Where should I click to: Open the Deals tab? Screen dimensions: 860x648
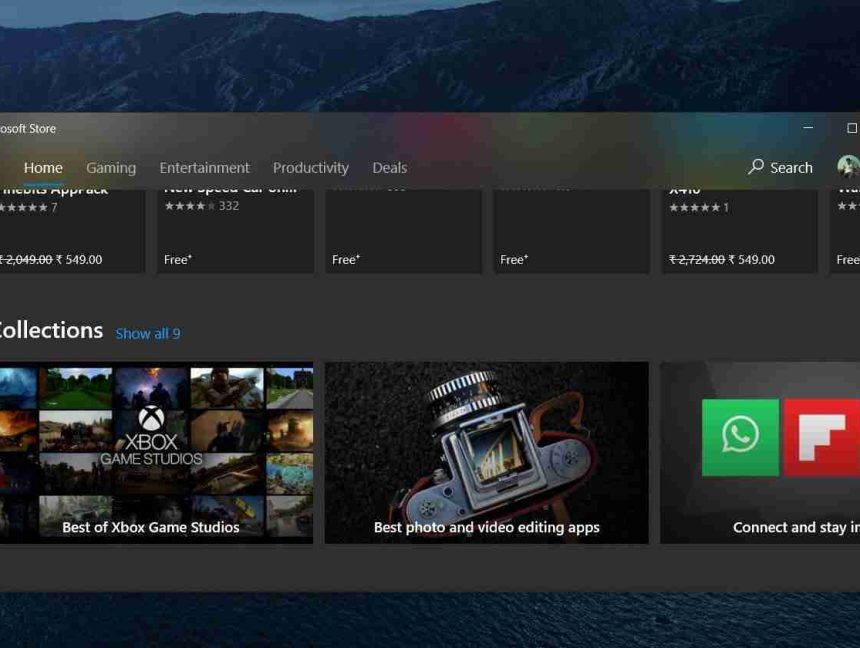389,168
